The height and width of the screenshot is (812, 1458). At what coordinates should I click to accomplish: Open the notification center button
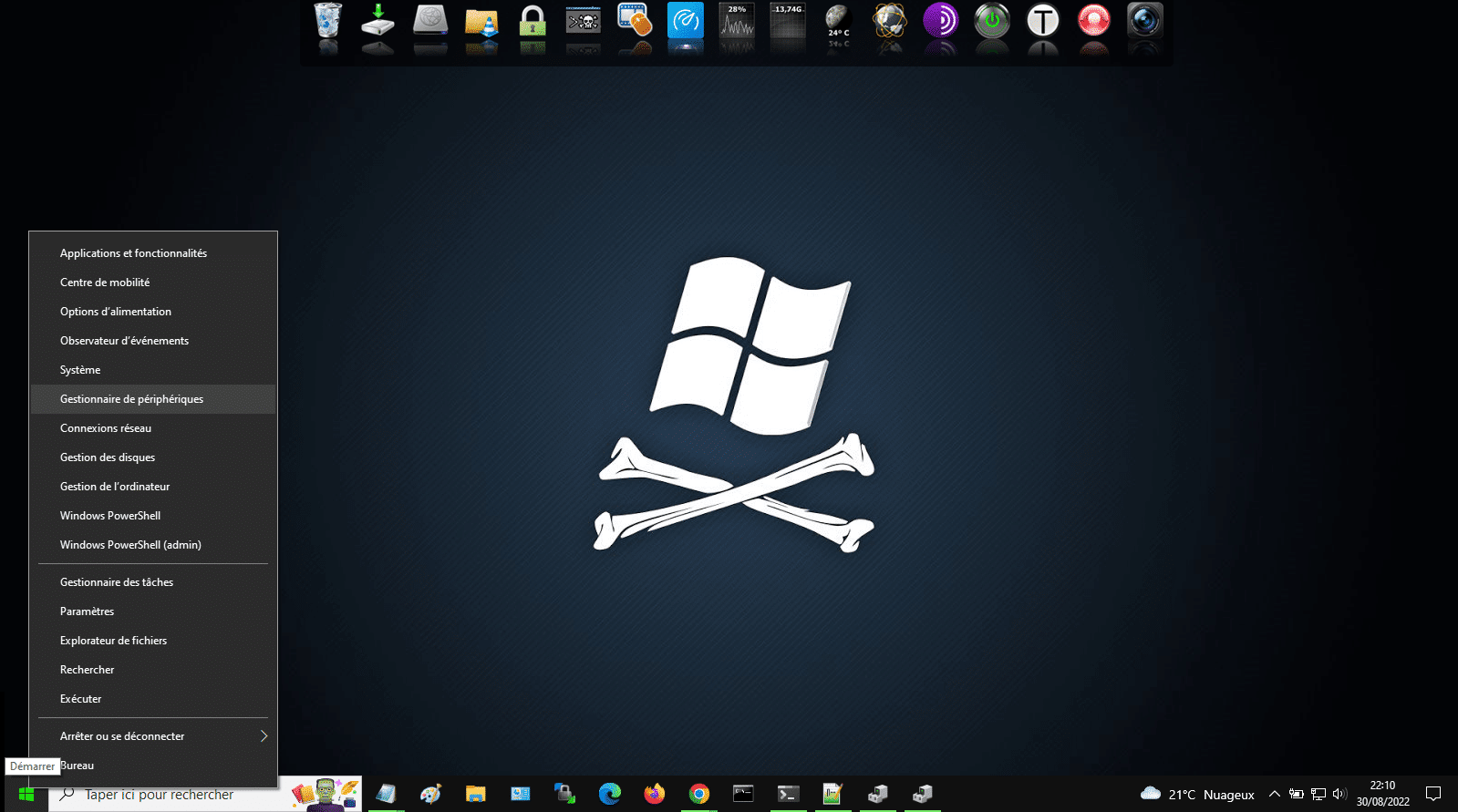[x=1433, y=794]
